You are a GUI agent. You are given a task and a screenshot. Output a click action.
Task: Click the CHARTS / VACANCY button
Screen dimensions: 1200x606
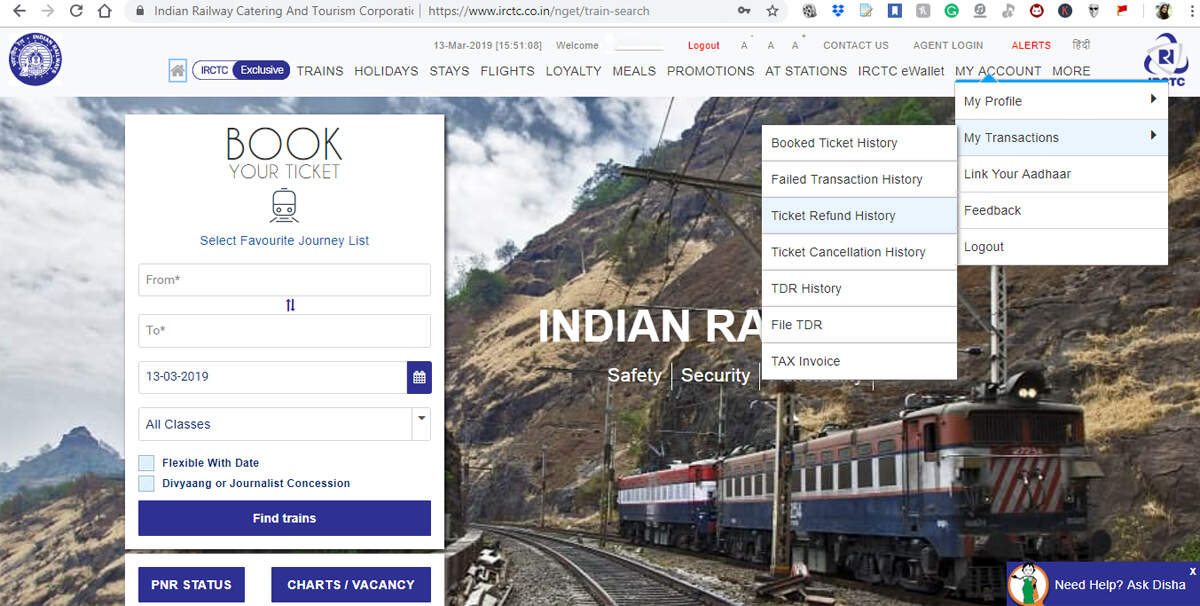[351, 585]
